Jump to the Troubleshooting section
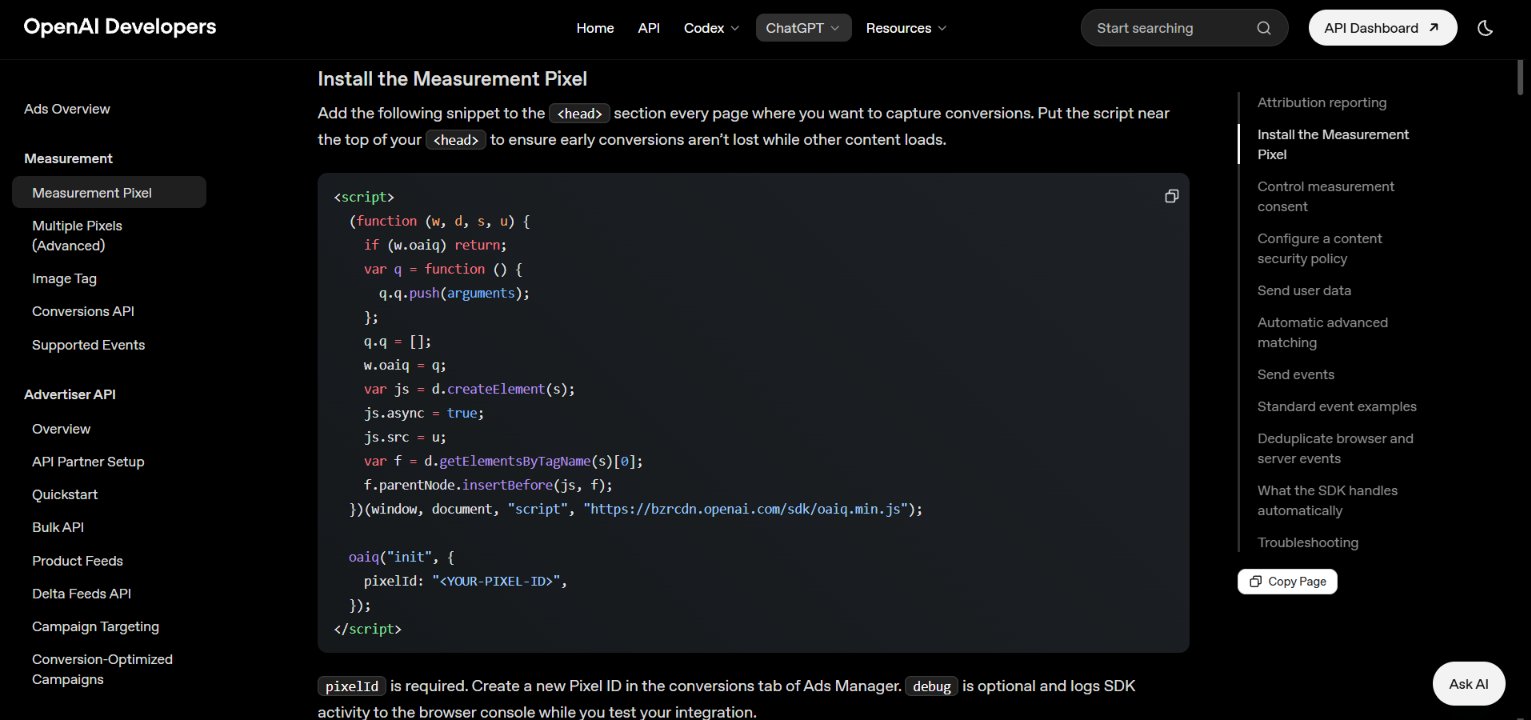Image resolution: width=1531 pixels, height=720 pixels. point(1308,542)
